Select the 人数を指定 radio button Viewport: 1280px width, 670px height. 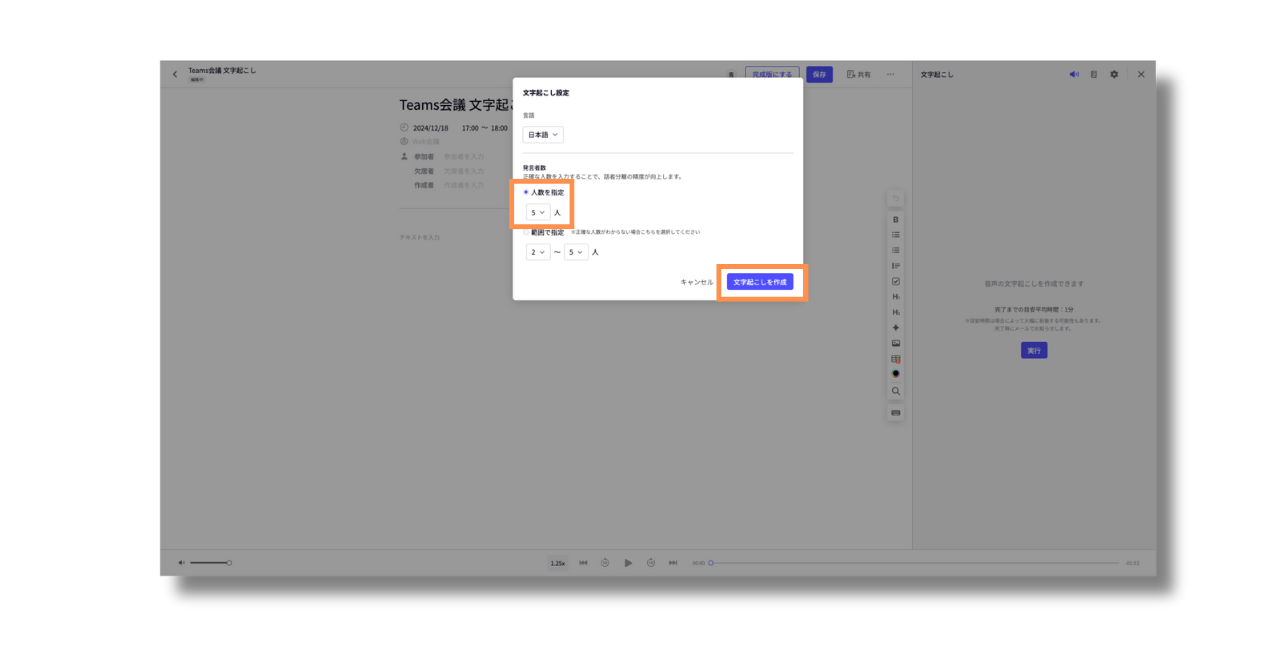(x=526, y=192)
